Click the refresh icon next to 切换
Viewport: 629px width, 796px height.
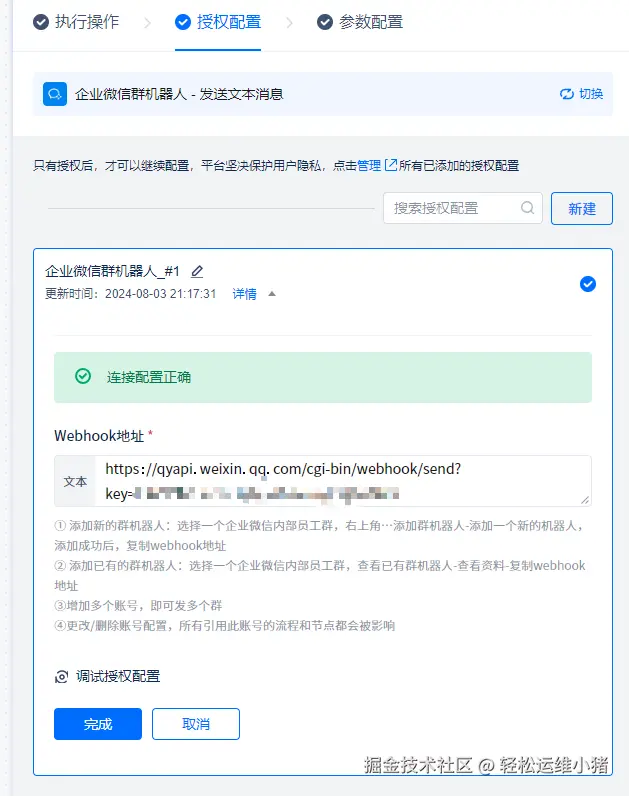tap(567, 94)
